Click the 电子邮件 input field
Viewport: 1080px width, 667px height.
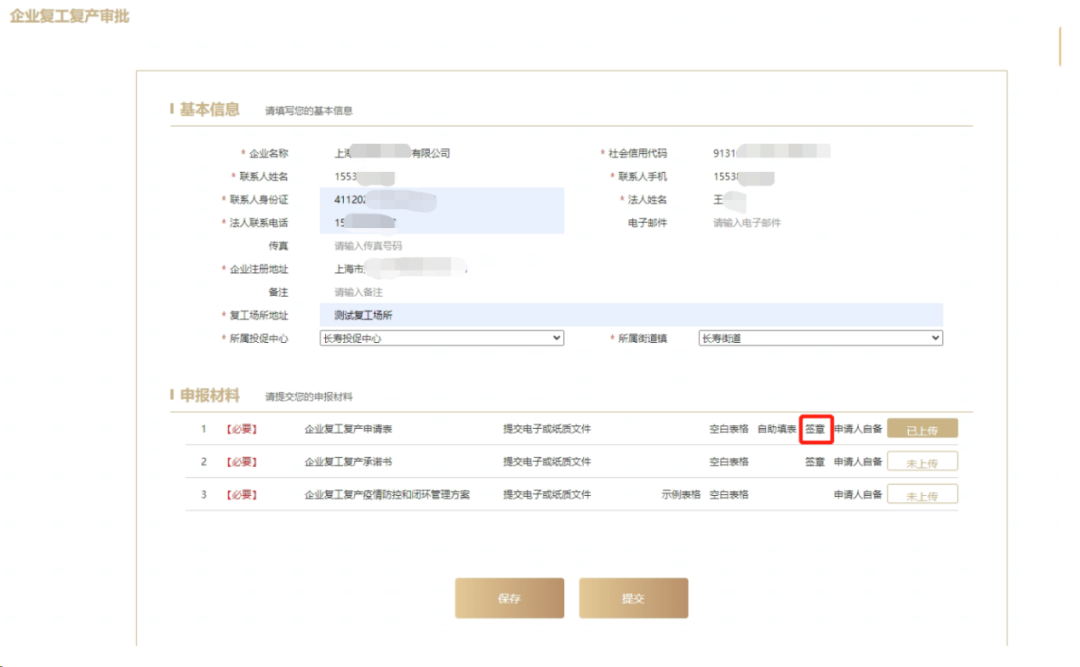click(x=820, y=223)
